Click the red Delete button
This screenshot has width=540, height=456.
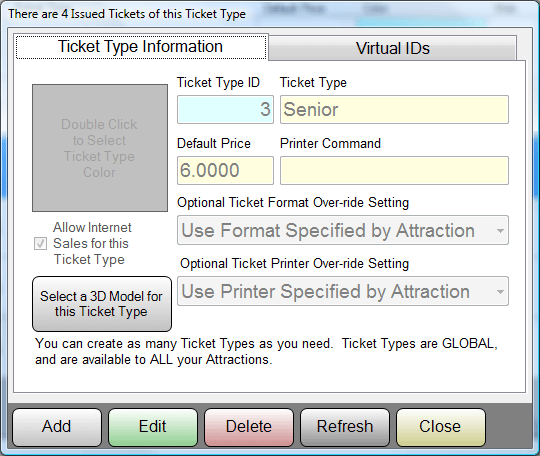(x=249, y=427)
